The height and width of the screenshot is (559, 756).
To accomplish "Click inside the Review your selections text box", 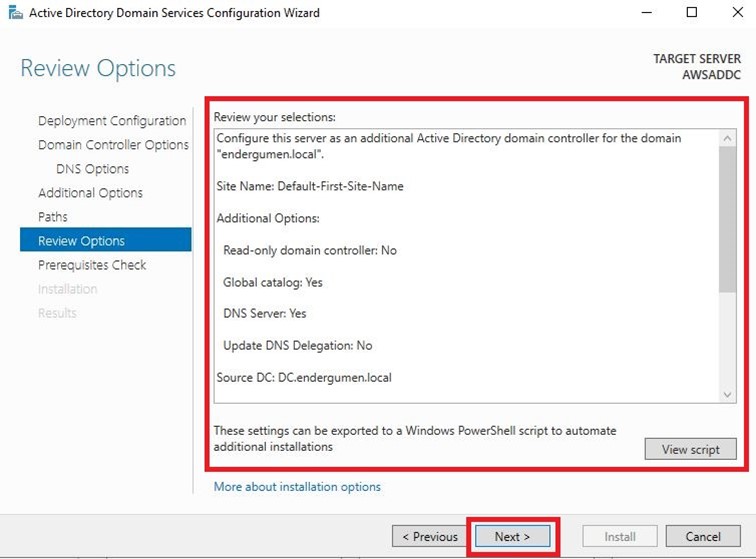I will (x=466, y=266).
